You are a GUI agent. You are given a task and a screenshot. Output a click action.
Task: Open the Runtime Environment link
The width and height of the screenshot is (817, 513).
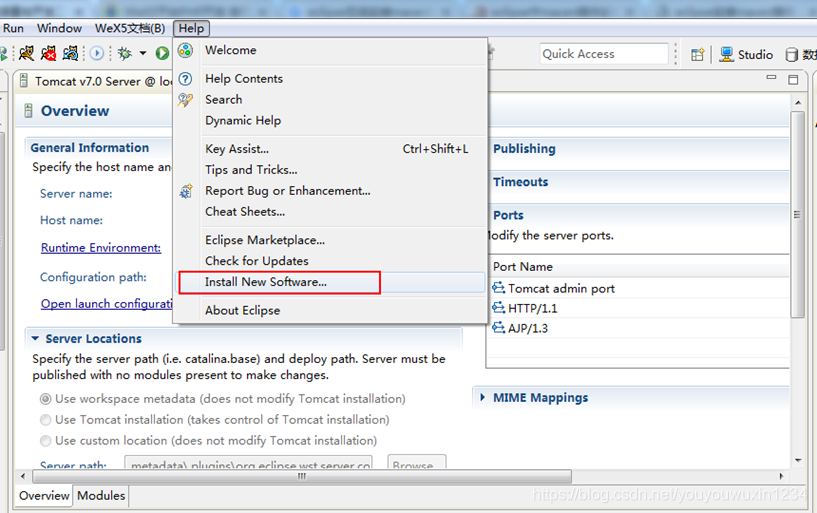tap(101, 247)
